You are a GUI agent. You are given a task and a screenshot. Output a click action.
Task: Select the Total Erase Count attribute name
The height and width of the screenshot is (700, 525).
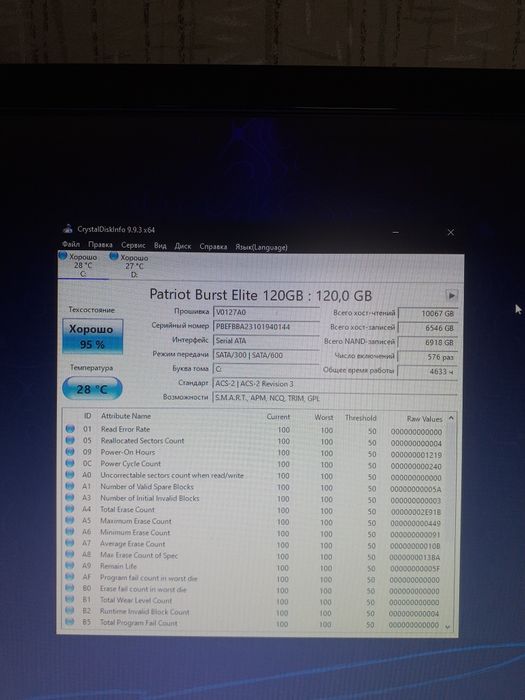tap(127, 509)
